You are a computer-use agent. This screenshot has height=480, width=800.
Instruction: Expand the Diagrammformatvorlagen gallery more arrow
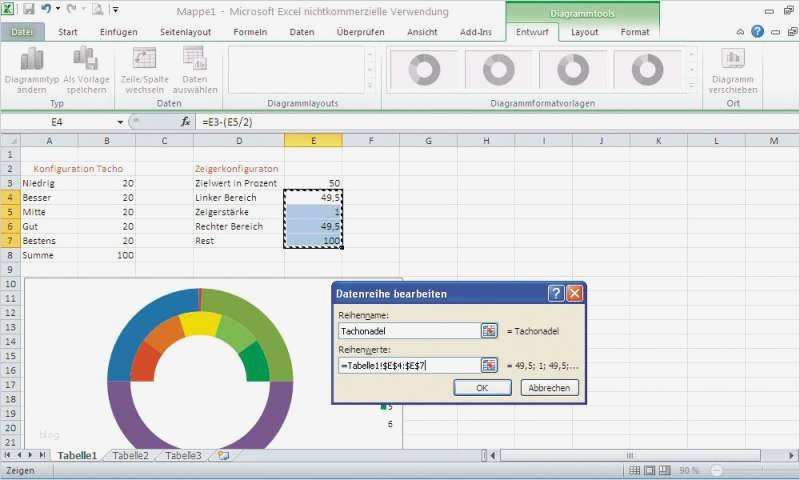(692, 86)
